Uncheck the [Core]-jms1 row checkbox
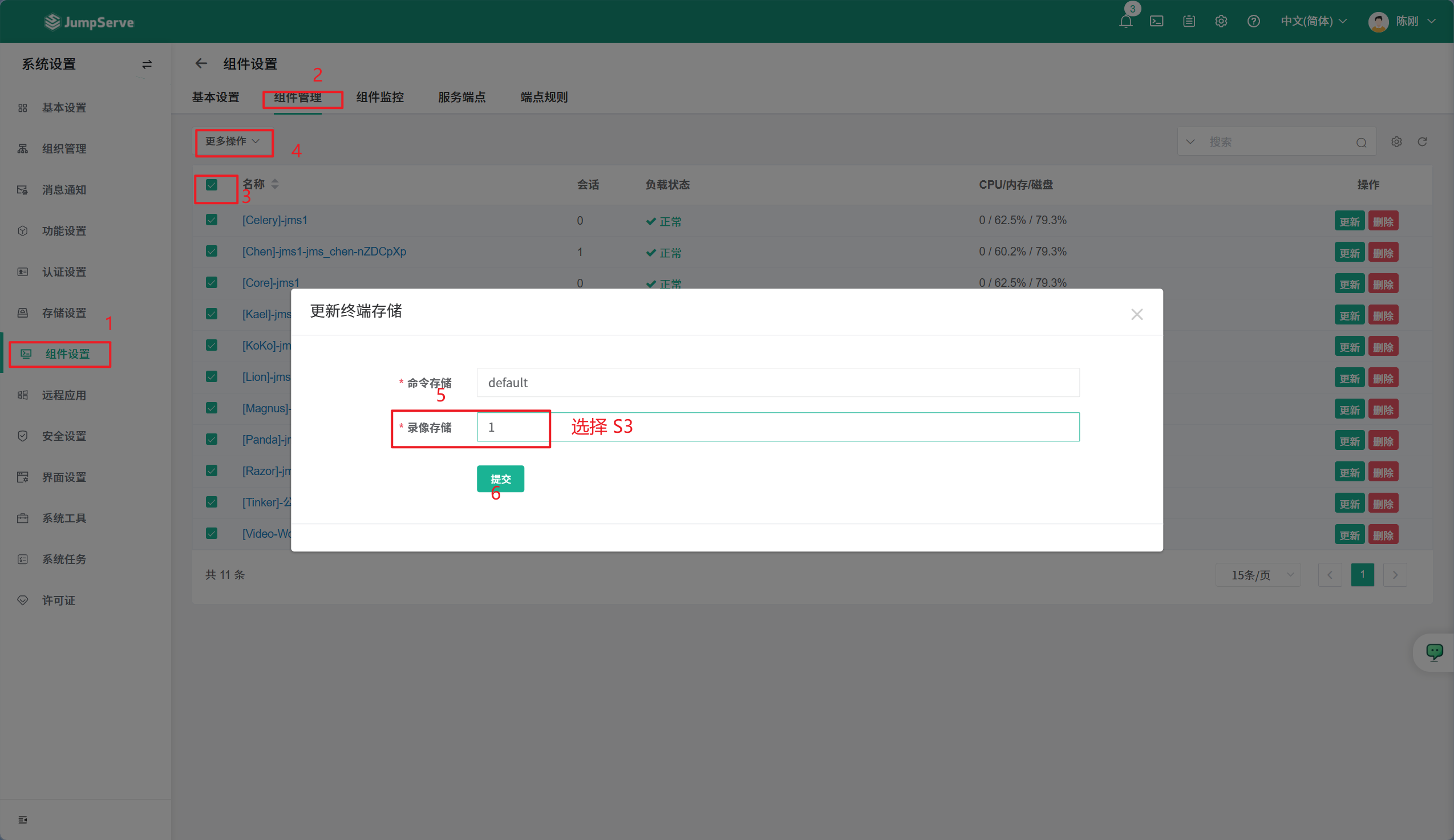 (x=212, y=283)
